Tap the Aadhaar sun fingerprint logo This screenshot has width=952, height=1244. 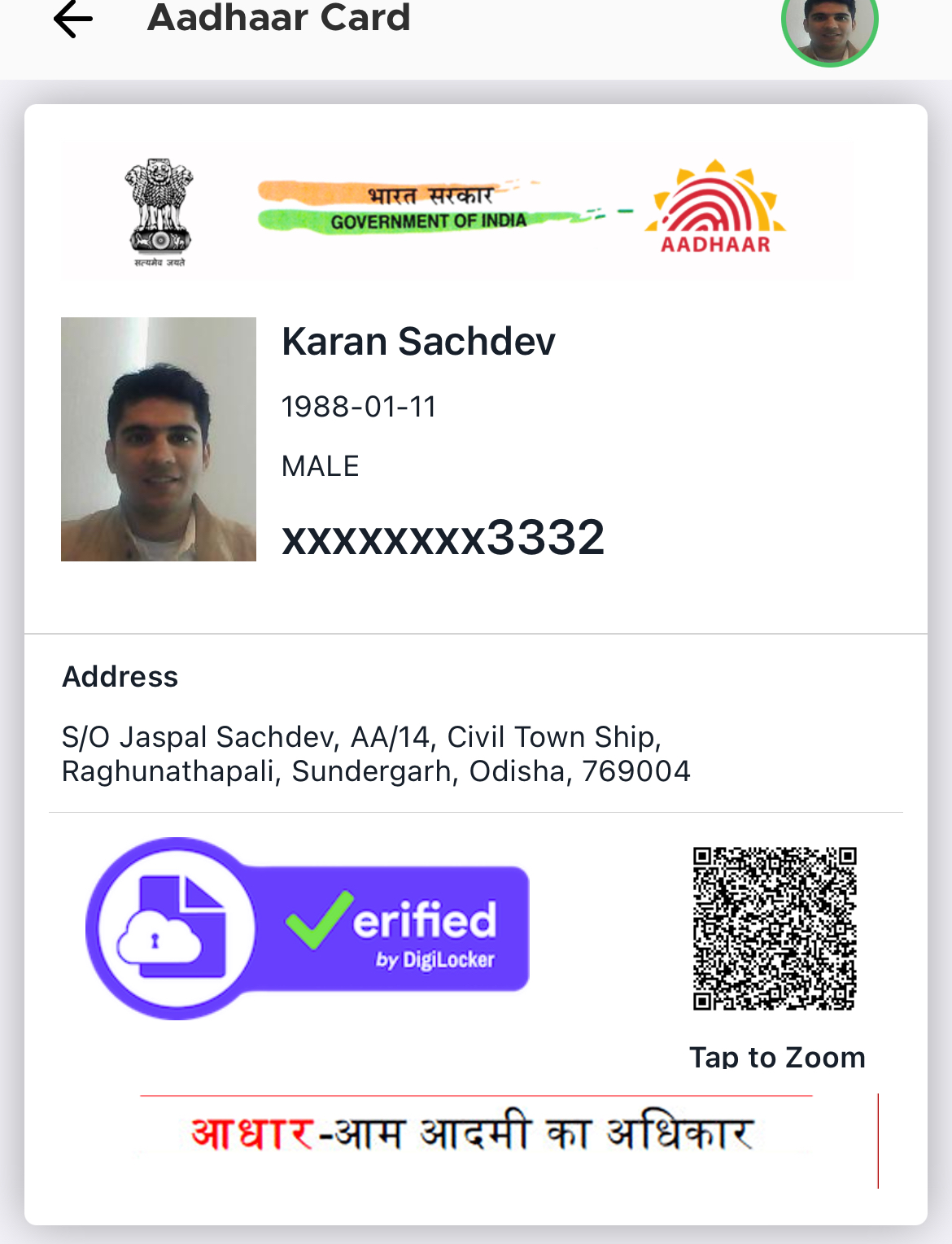click(x=715, y=207)
